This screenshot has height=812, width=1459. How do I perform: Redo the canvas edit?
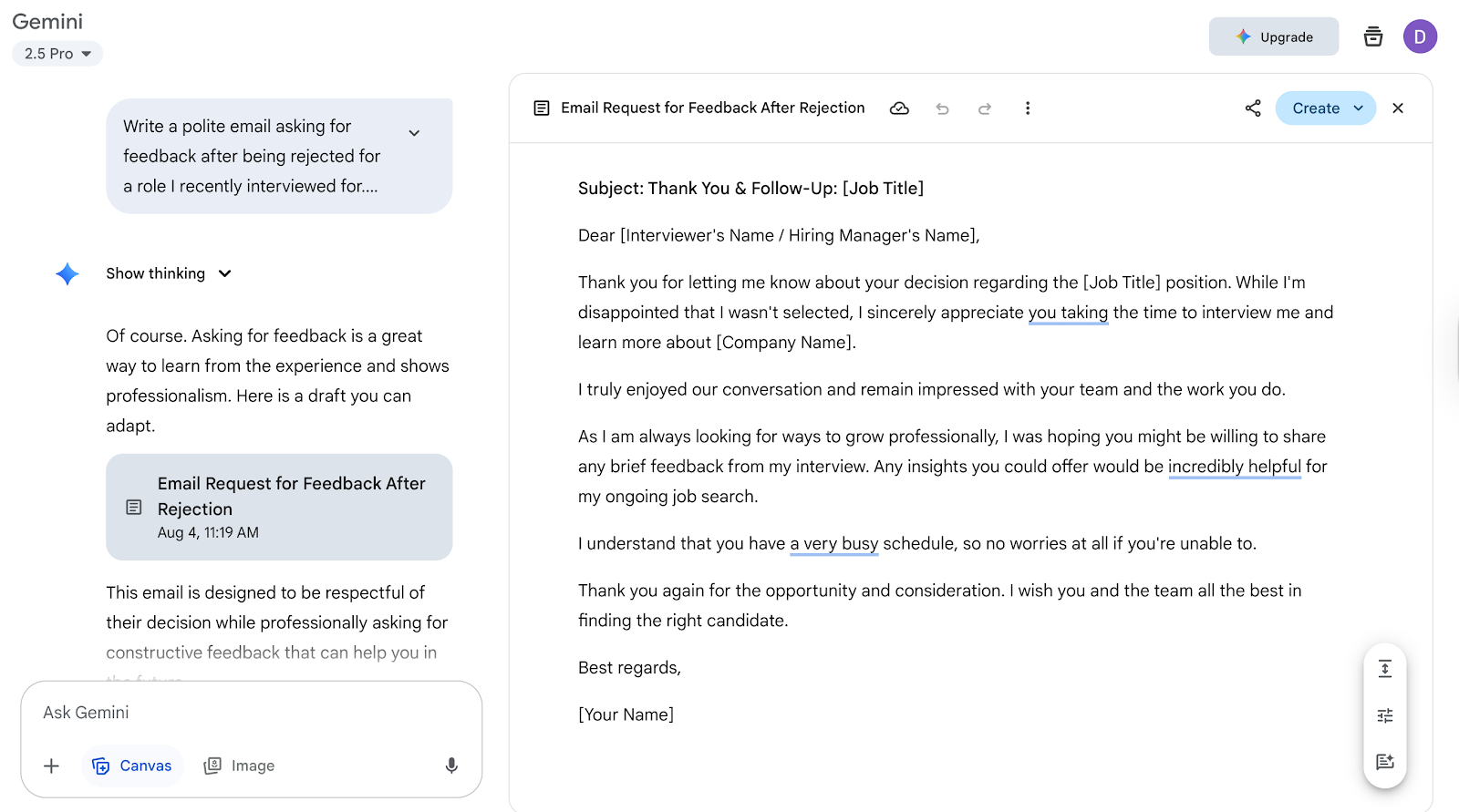985,108
